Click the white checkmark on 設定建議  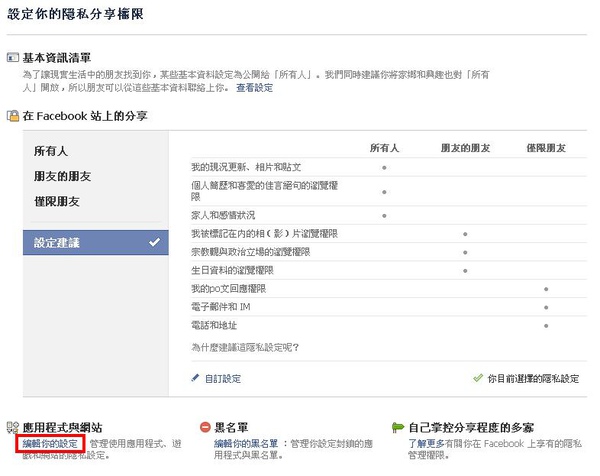154,242
